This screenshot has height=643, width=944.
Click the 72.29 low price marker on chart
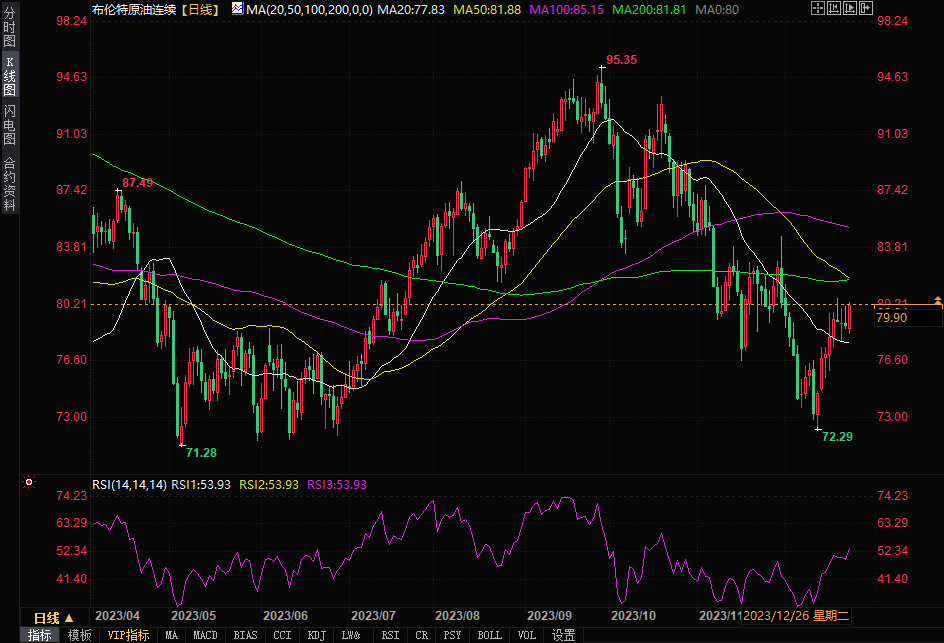836,437
